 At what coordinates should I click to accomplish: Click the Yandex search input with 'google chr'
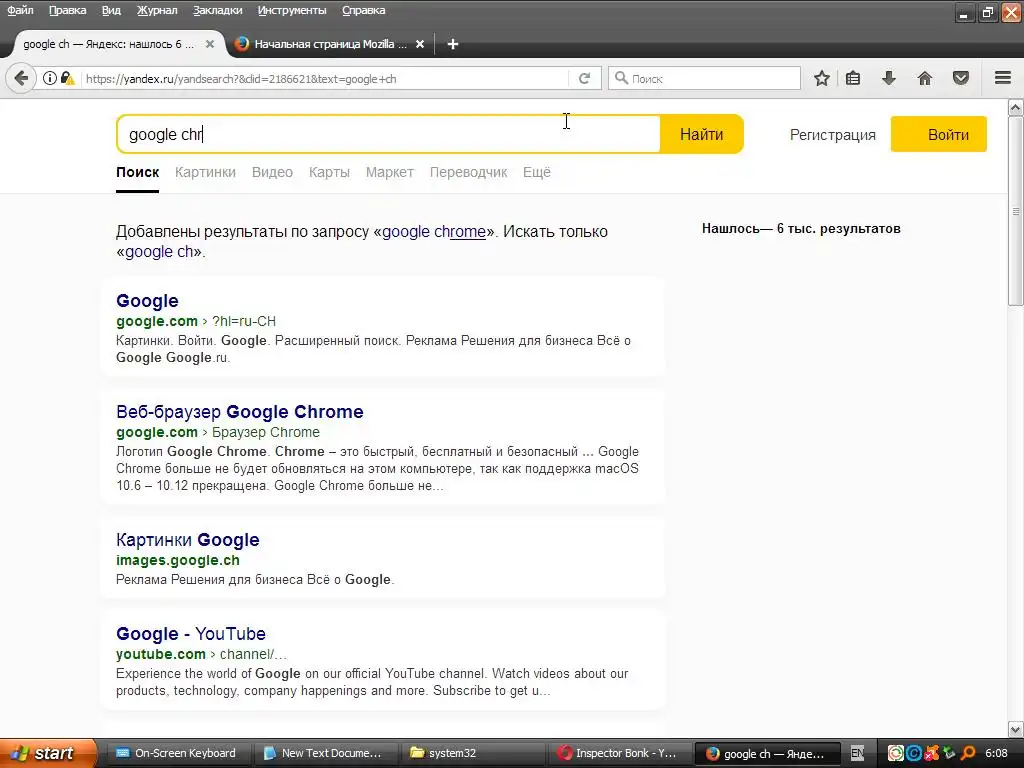point(389,134)
